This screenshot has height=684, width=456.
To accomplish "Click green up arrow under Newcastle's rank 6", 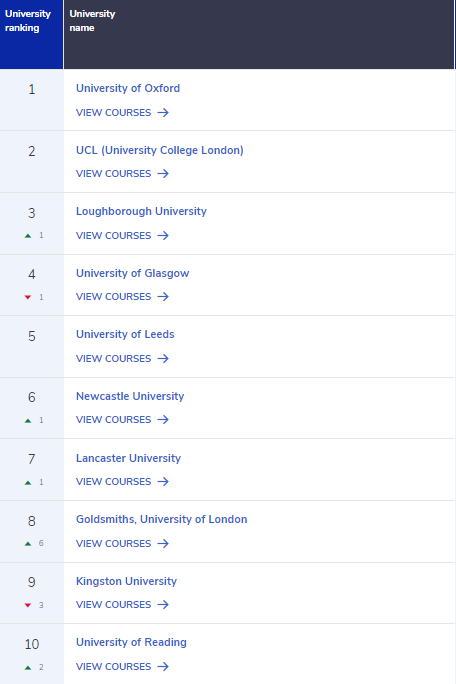I will 28,421.
